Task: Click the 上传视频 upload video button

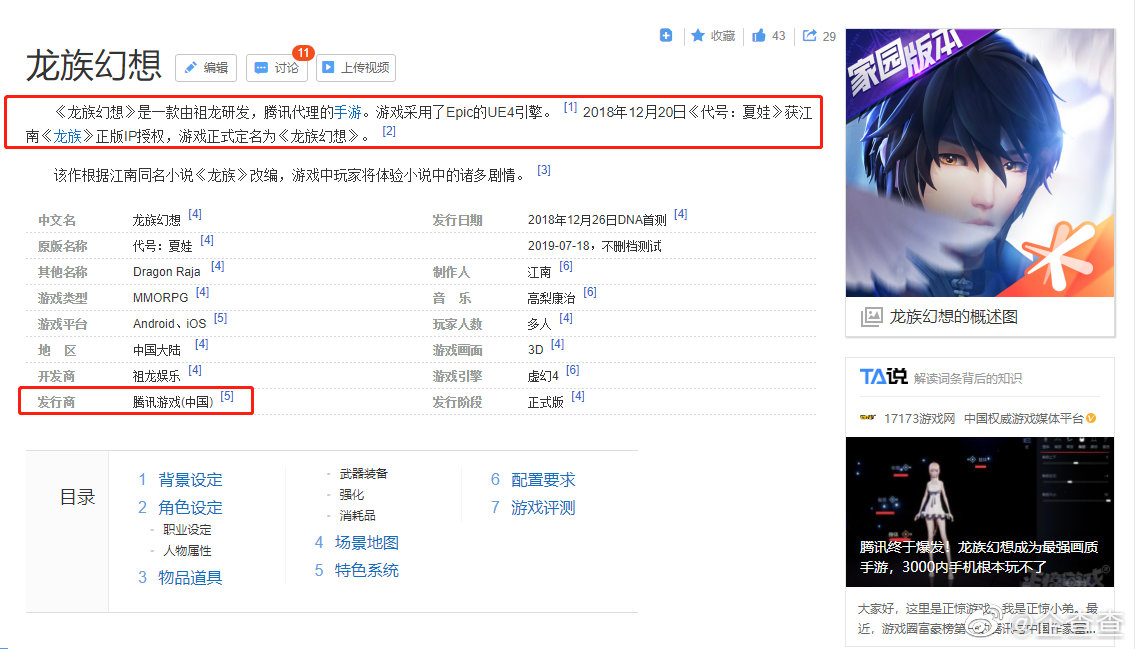Action: pyautogui.click(x=355, y=67)
